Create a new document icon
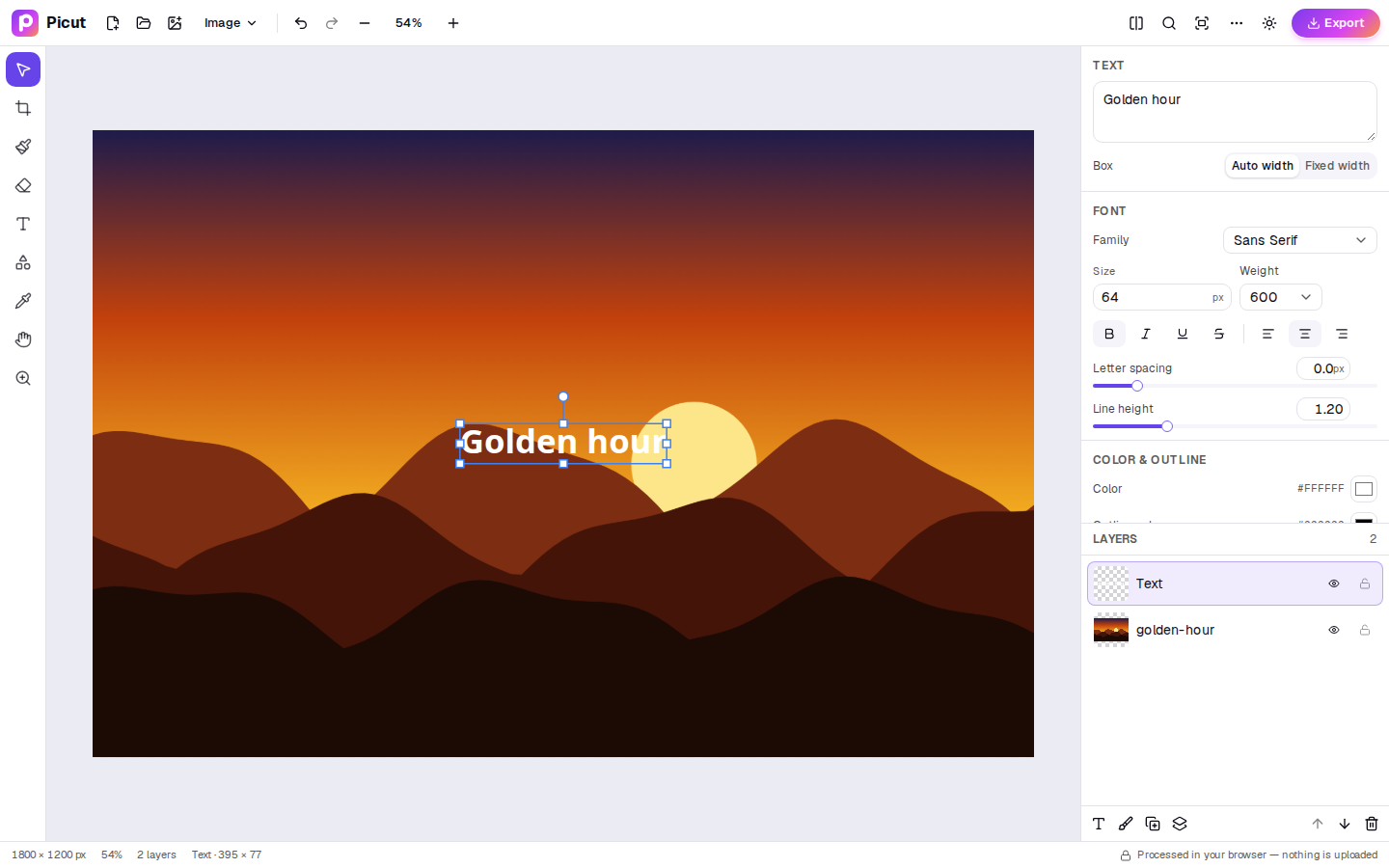The width and height of the screenshot is (1389, 868). [x=113, y=23]
